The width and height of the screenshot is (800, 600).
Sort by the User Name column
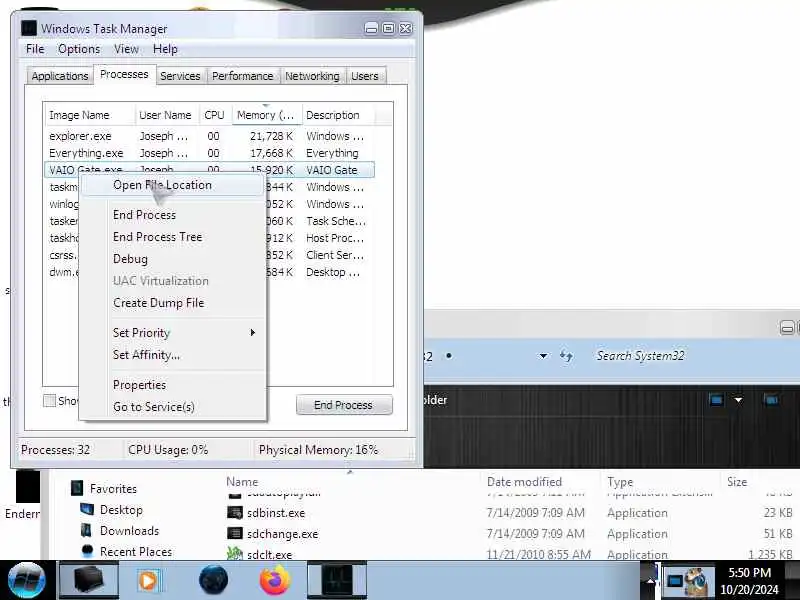click(x=167, y=115)
